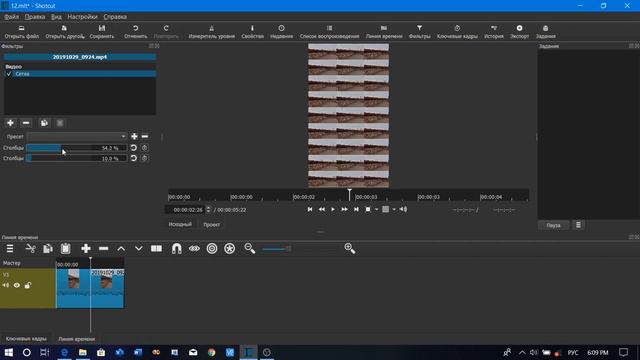
Task: Step the player timecode spinner
Action: [x=209, y=210]
